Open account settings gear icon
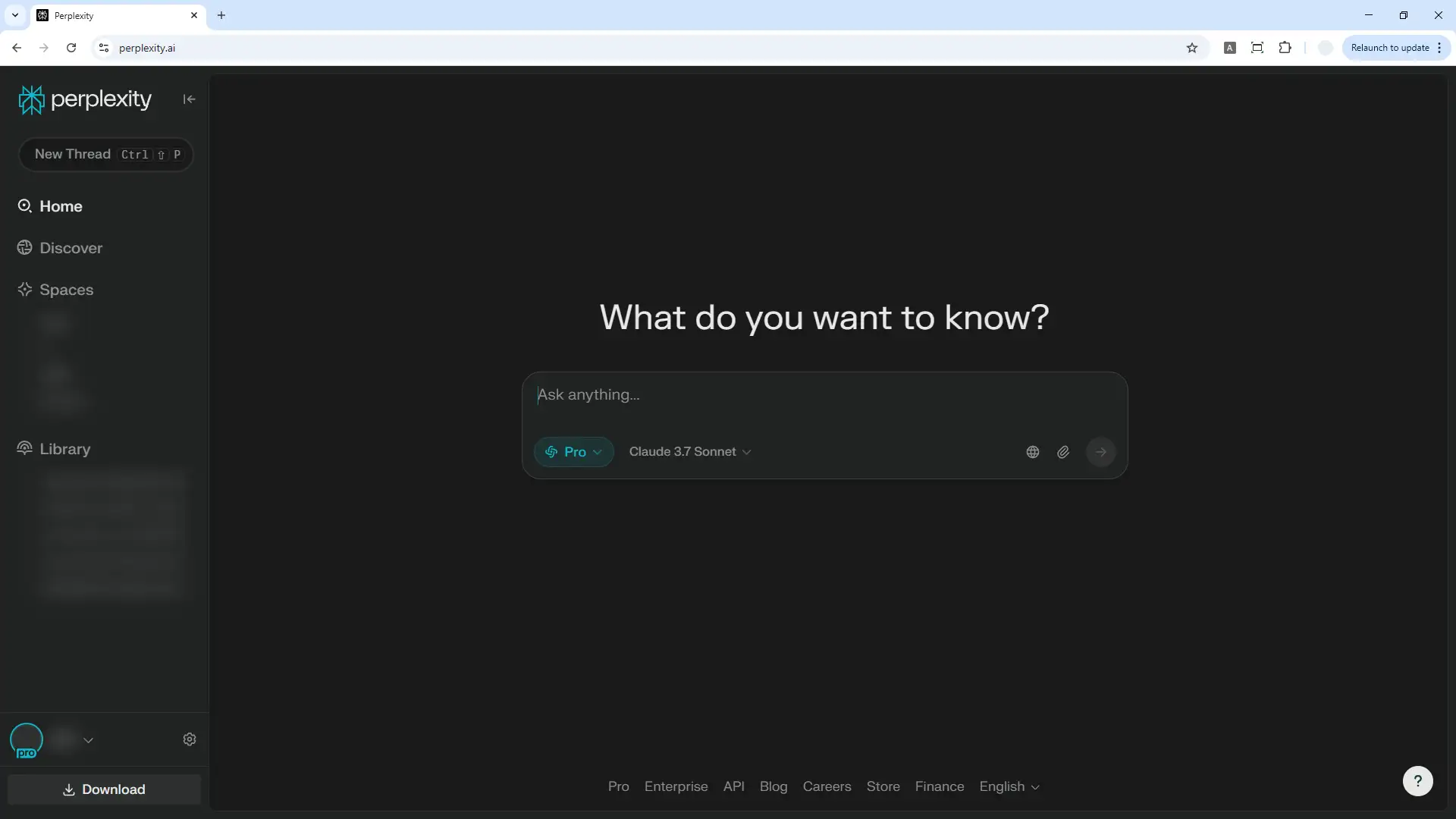The width and height of the screenshot is (1456, 819). (190, 739)
